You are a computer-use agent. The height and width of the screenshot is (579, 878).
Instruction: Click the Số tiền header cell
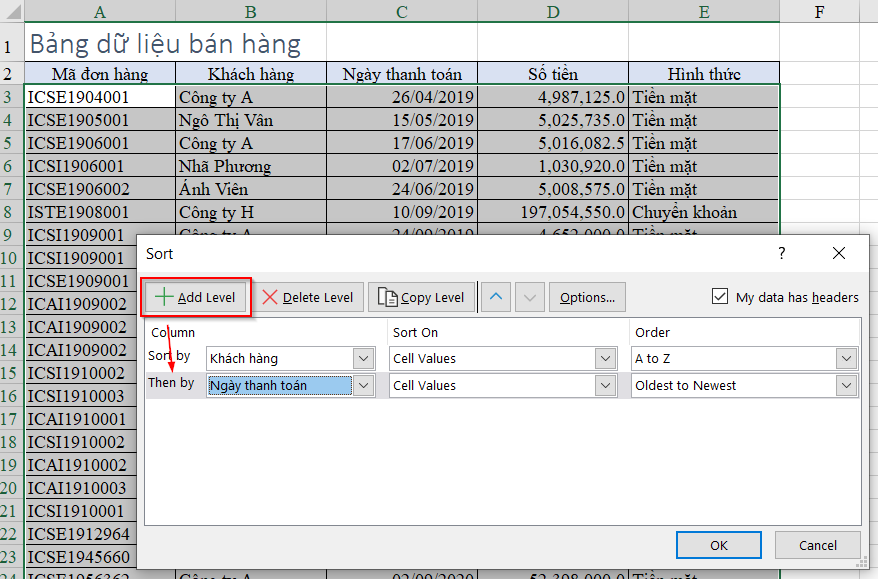[553, 73]
